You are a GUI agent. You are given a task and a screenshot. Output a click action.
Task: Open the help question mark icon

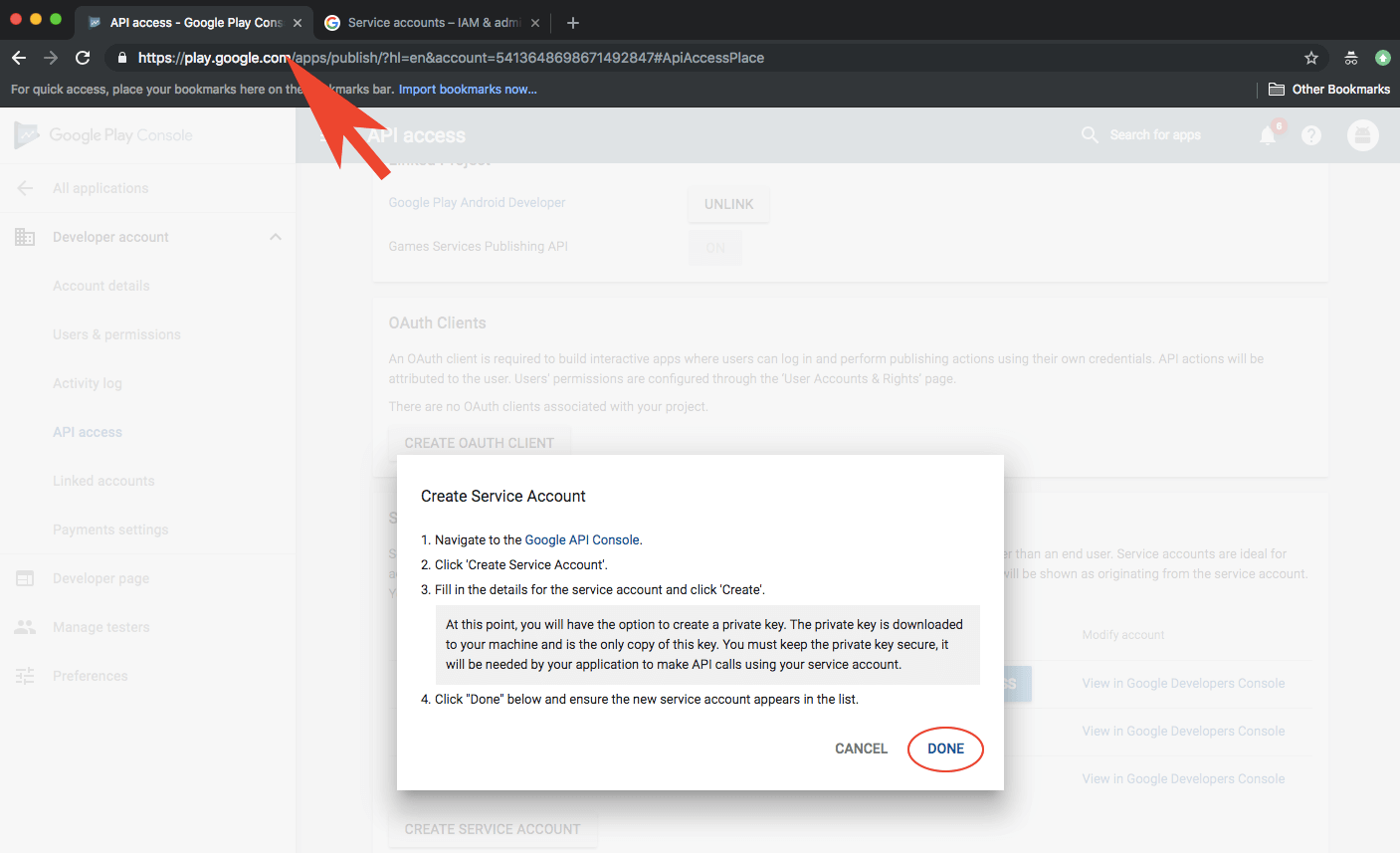[1311, 135]
